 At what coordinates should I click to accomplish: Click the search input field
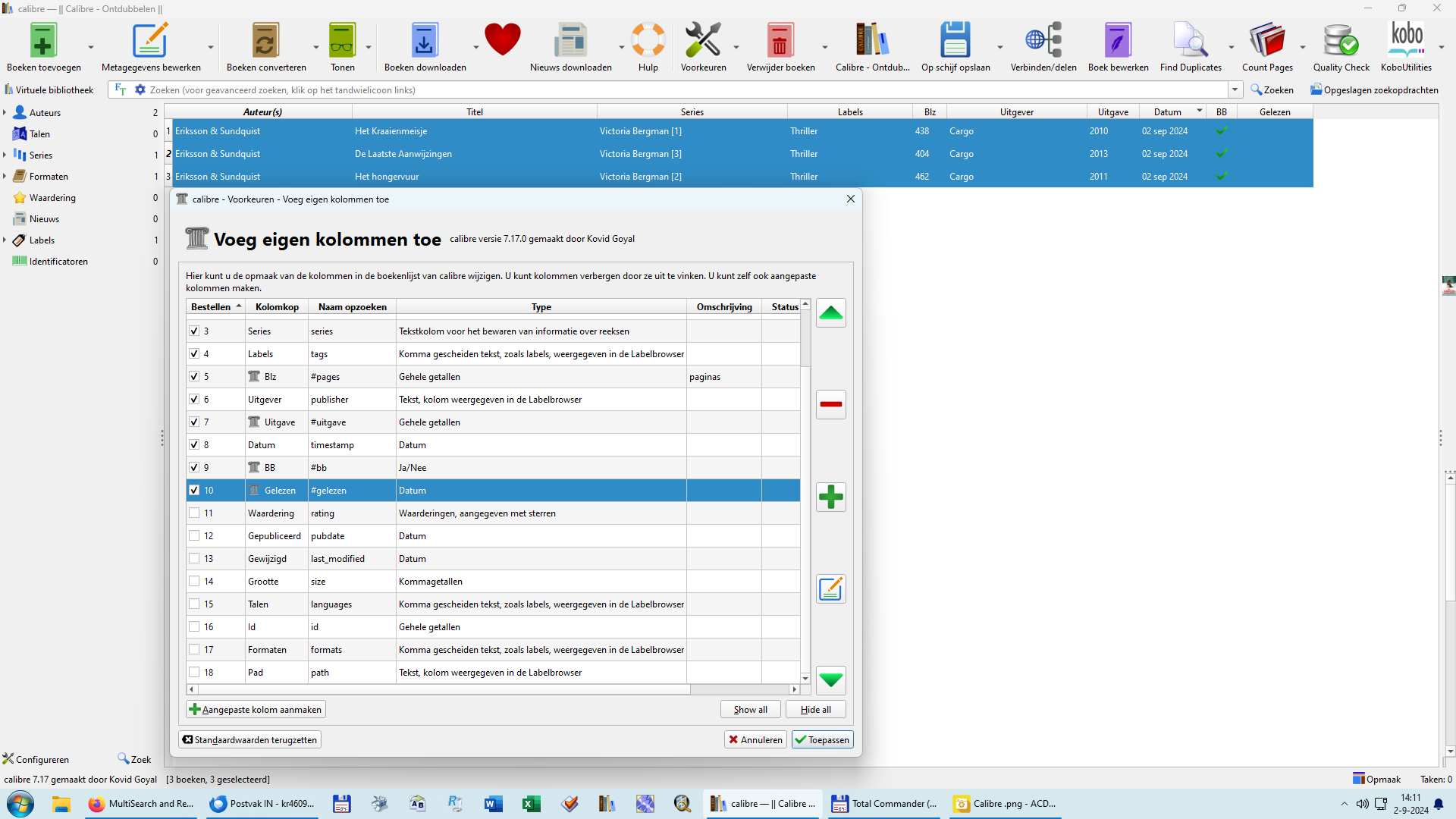682,90
